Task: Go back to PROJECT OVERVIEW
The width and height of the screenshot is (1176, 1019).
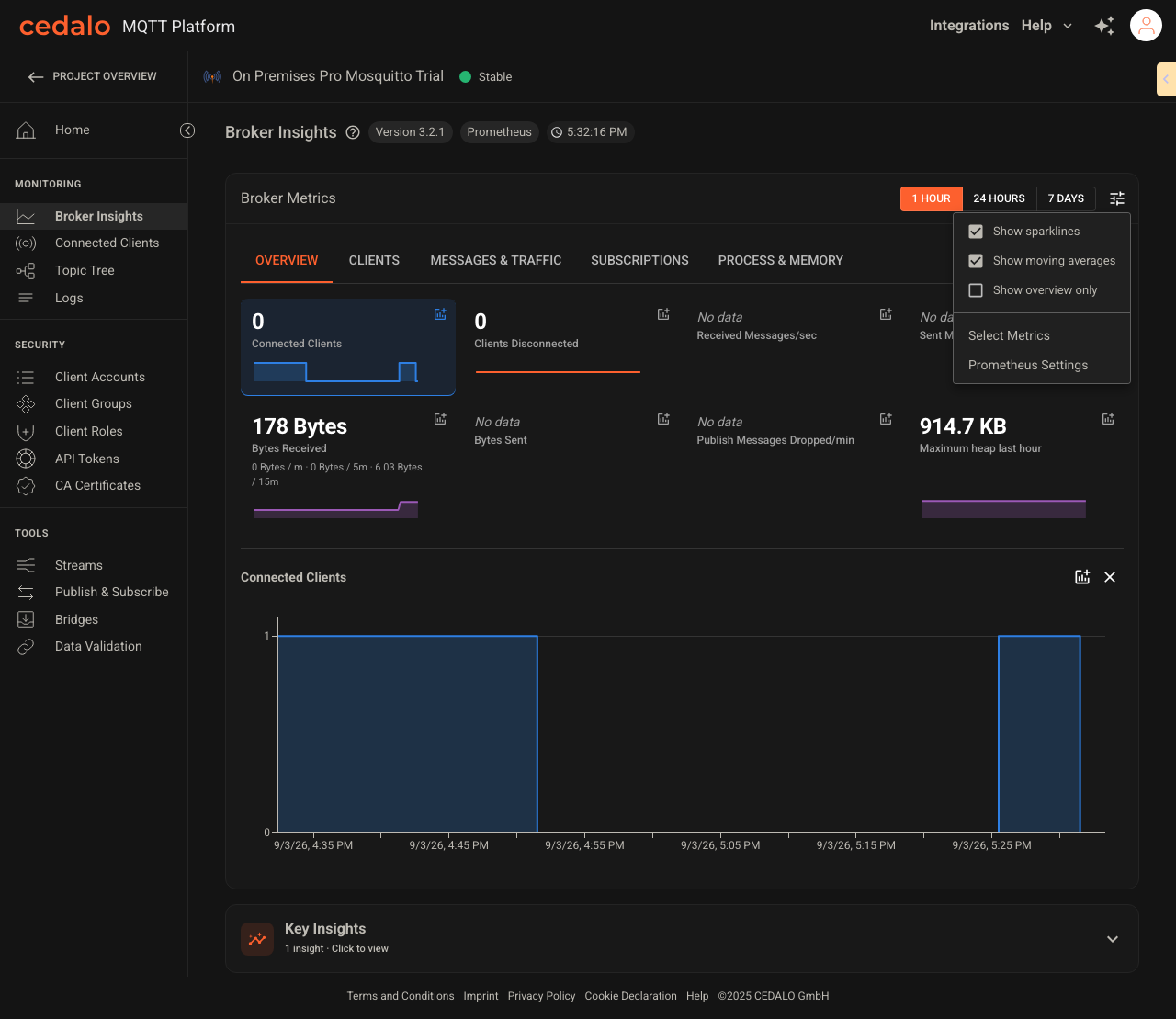Action: pos(92,77)
